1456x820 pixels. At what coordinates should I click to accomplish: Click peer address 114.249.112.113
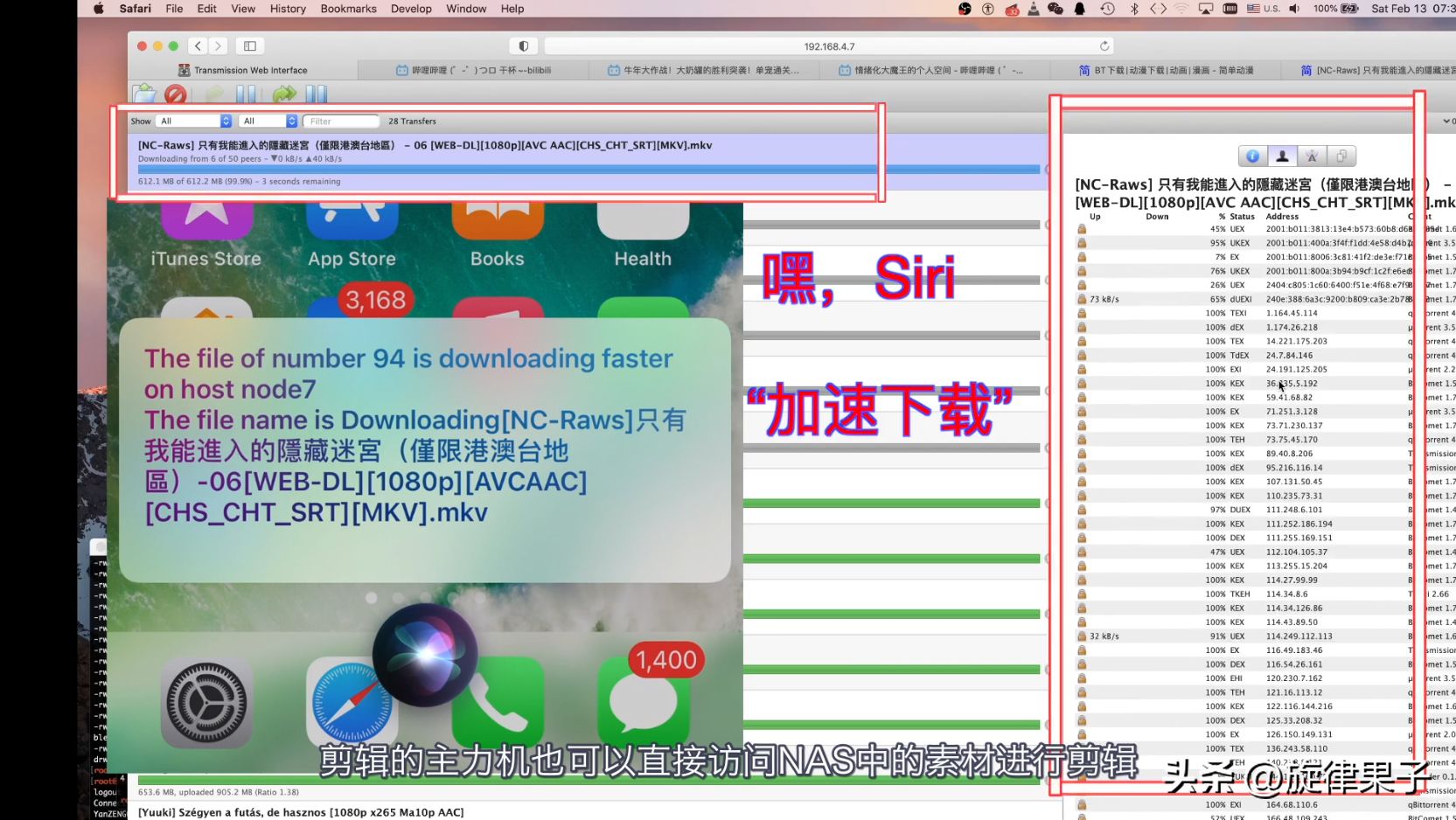pyautogui.click(x=1299, y=636)
